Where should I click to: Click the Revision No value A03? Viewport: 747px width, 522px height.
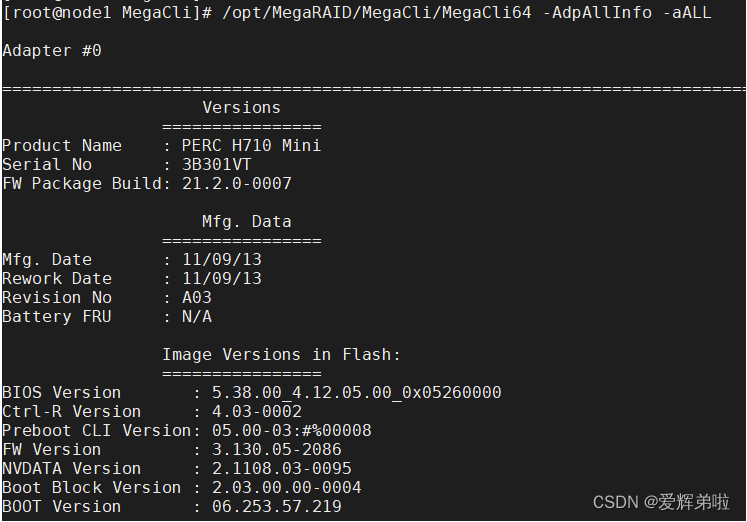[196, 297]
